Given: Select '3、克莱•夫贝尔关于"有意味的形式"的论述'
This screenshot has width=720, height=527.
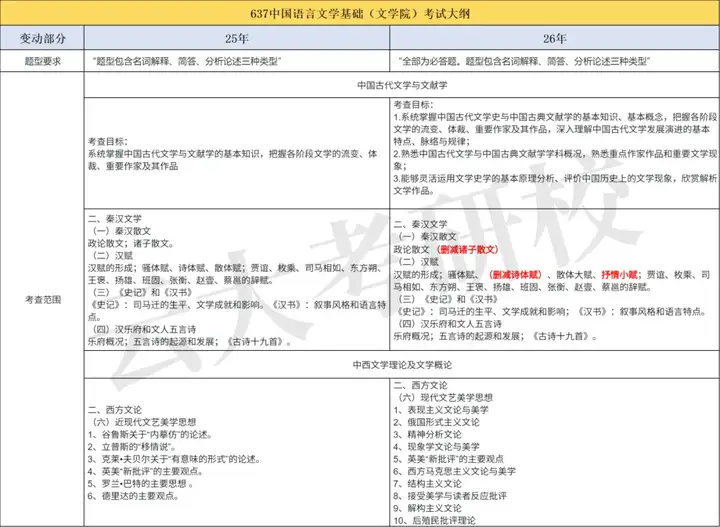Looking at the screenshot, I should pos(174,459).
